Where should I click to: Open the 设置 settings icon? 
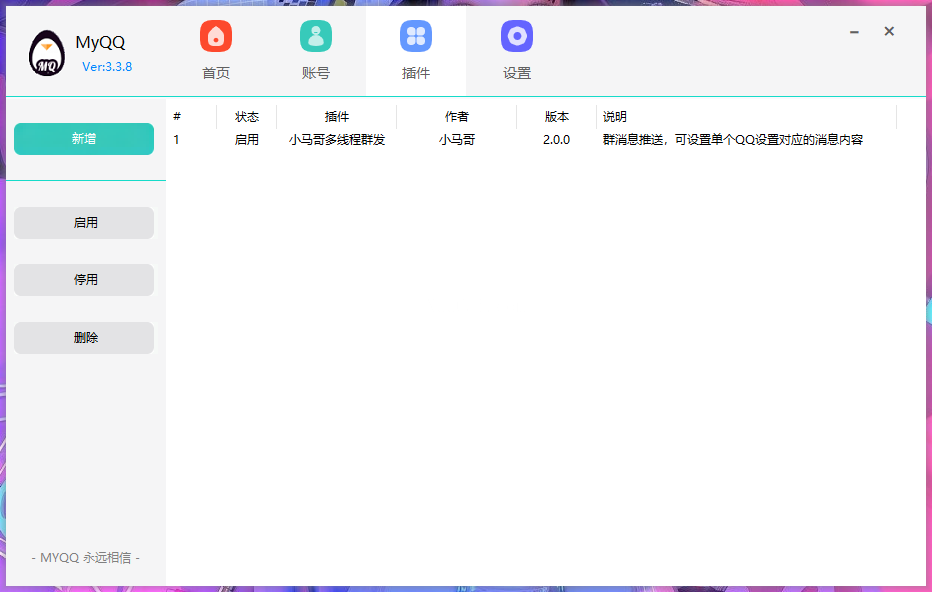tap(517, 37)
